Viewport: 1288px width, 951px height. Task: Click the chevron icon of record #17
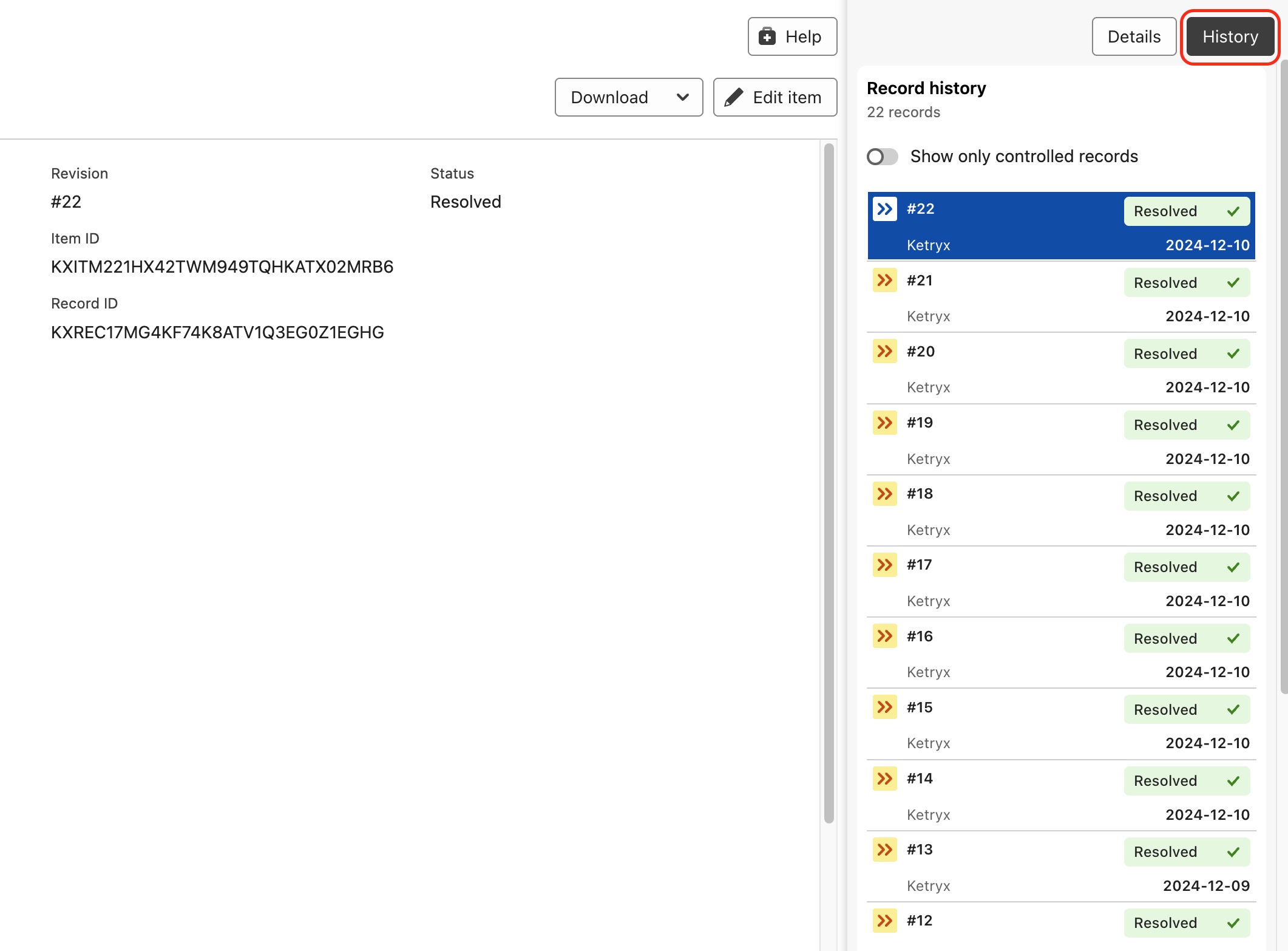[x=885, y=565]
